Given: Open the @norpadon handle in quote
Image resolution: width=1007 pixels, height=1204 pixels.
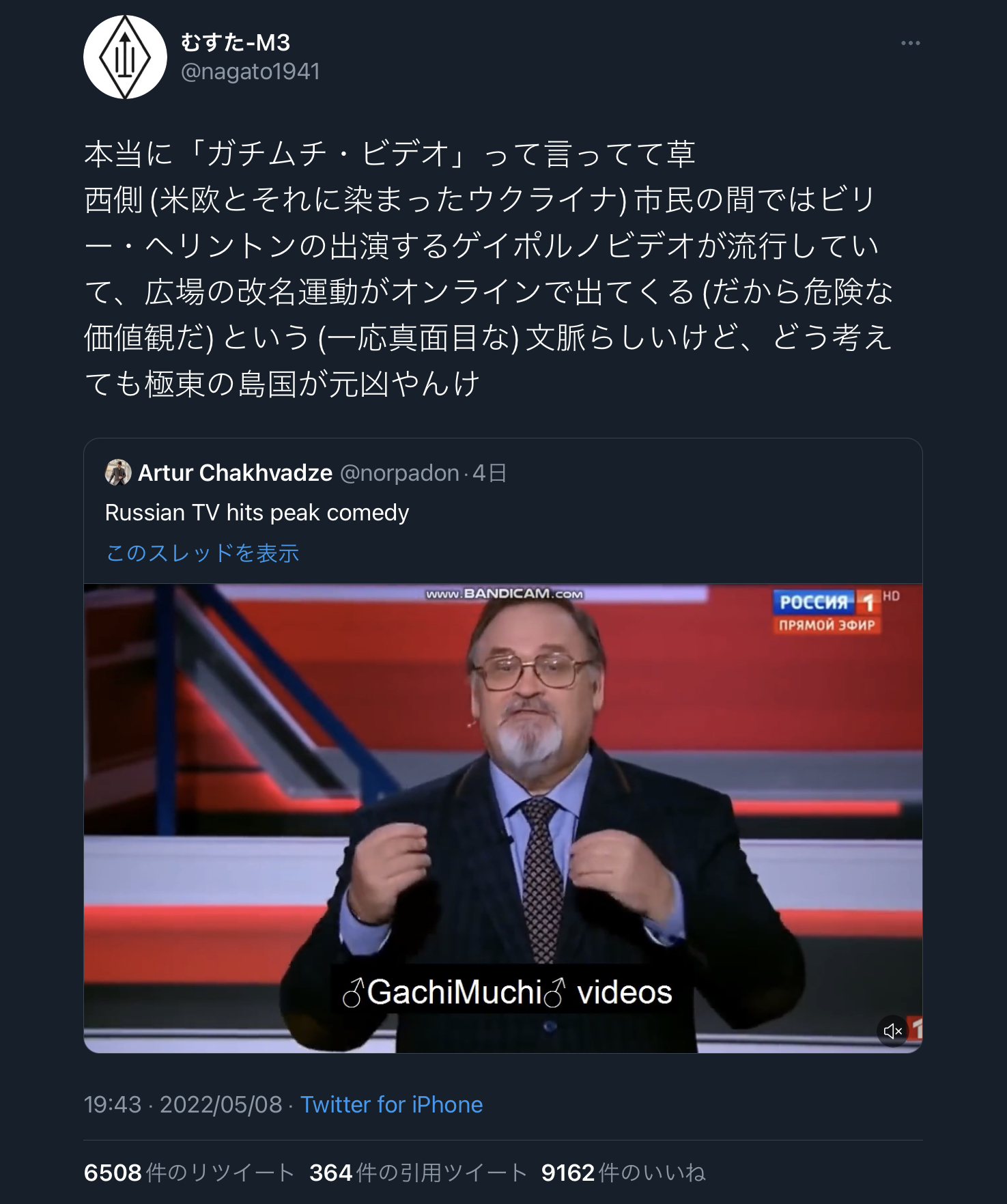Looking at the screenshot, I should 399,473.
